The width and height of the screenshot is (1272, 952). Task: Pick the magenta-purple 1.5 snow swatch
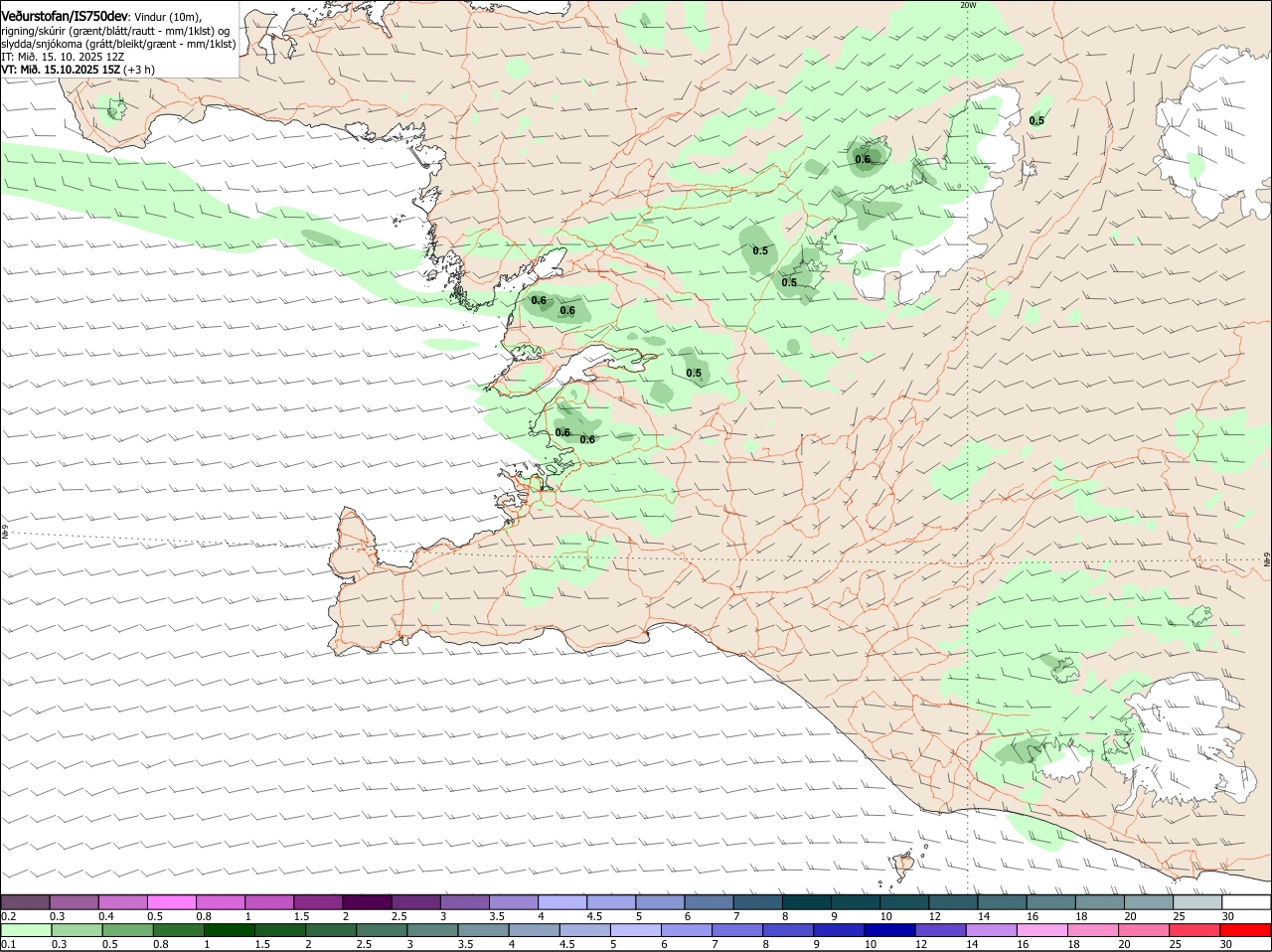point(318,901)
